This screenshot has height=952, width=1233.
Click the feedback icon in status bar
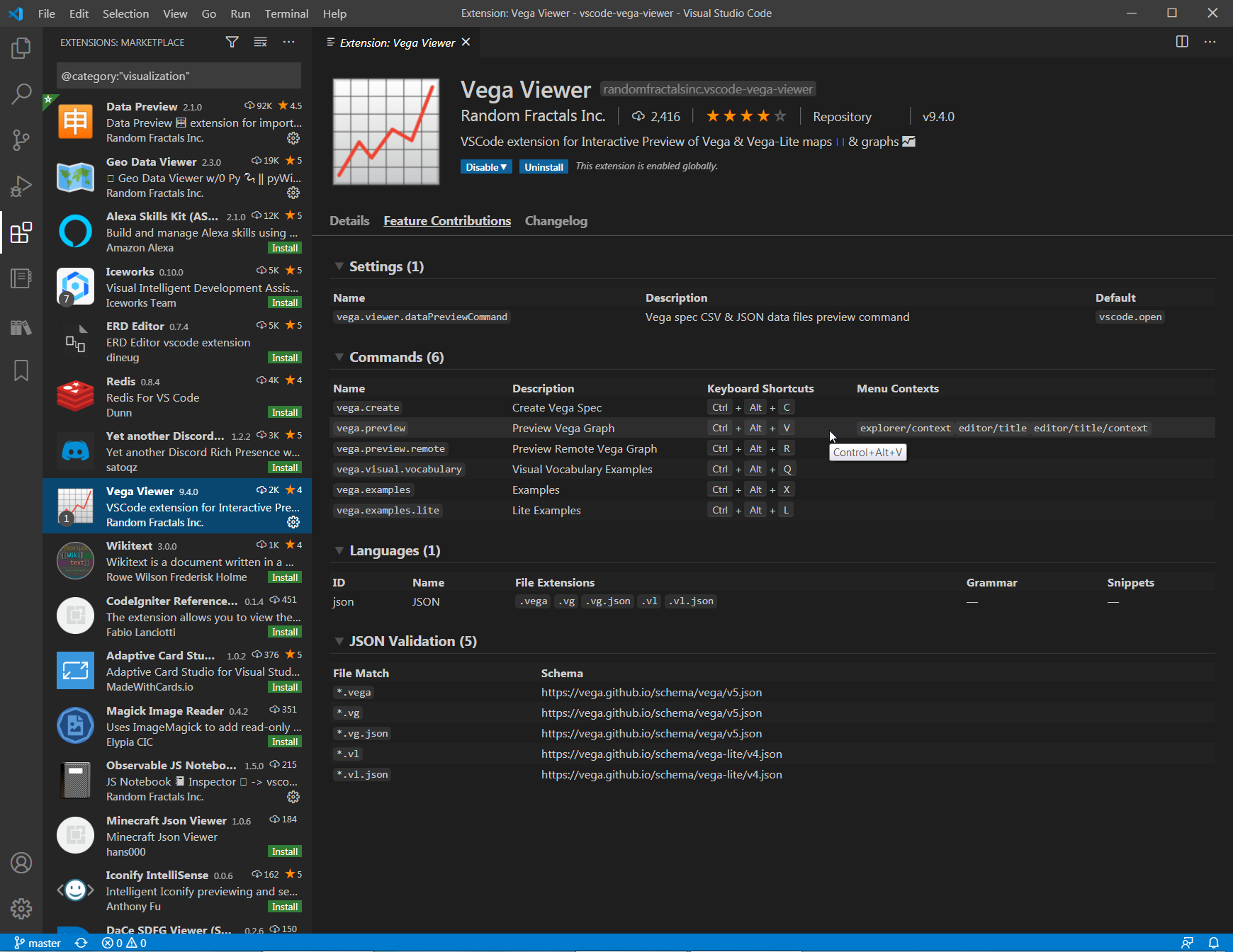tap(1187, 943)
